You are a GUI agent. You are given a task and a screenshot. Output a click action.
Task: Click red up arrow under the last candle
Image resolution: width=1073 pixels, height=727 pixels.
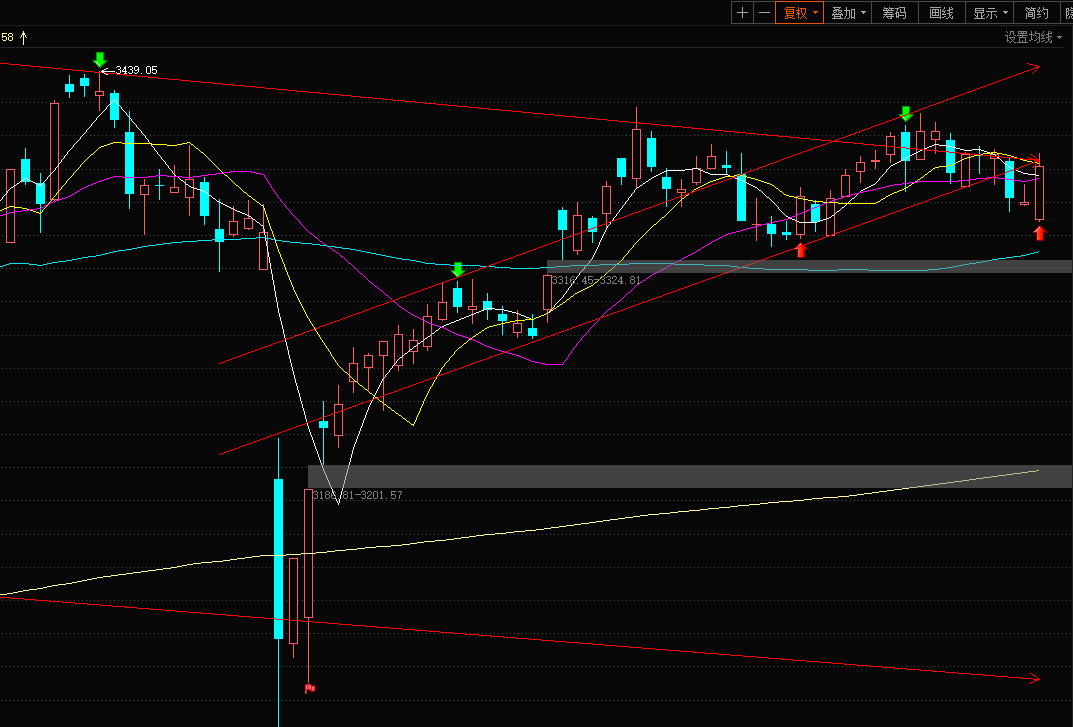pos(1039,233)
